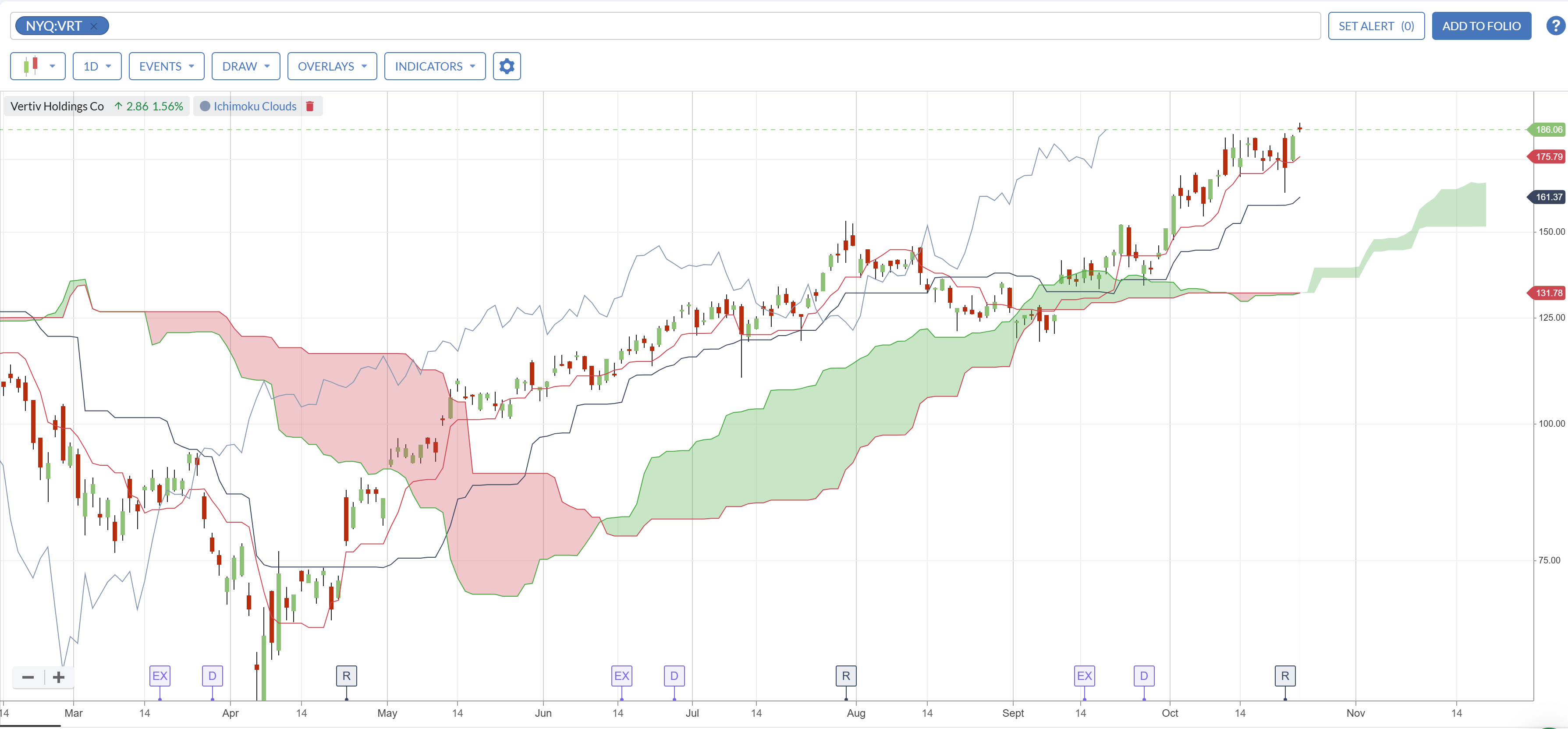This screenshot has height=729, width=1568.
Task: Click the 131.78 price axis tag
Action: (x=1547, y=293)
